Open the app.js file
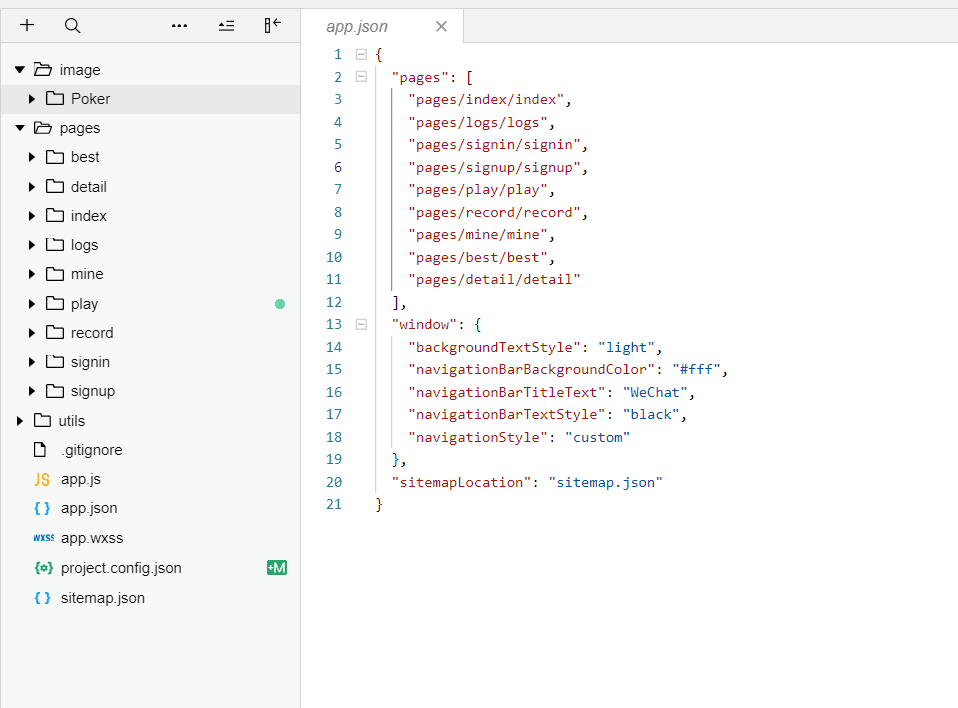The width and height of the screenshot is (958, 708). 81,480
